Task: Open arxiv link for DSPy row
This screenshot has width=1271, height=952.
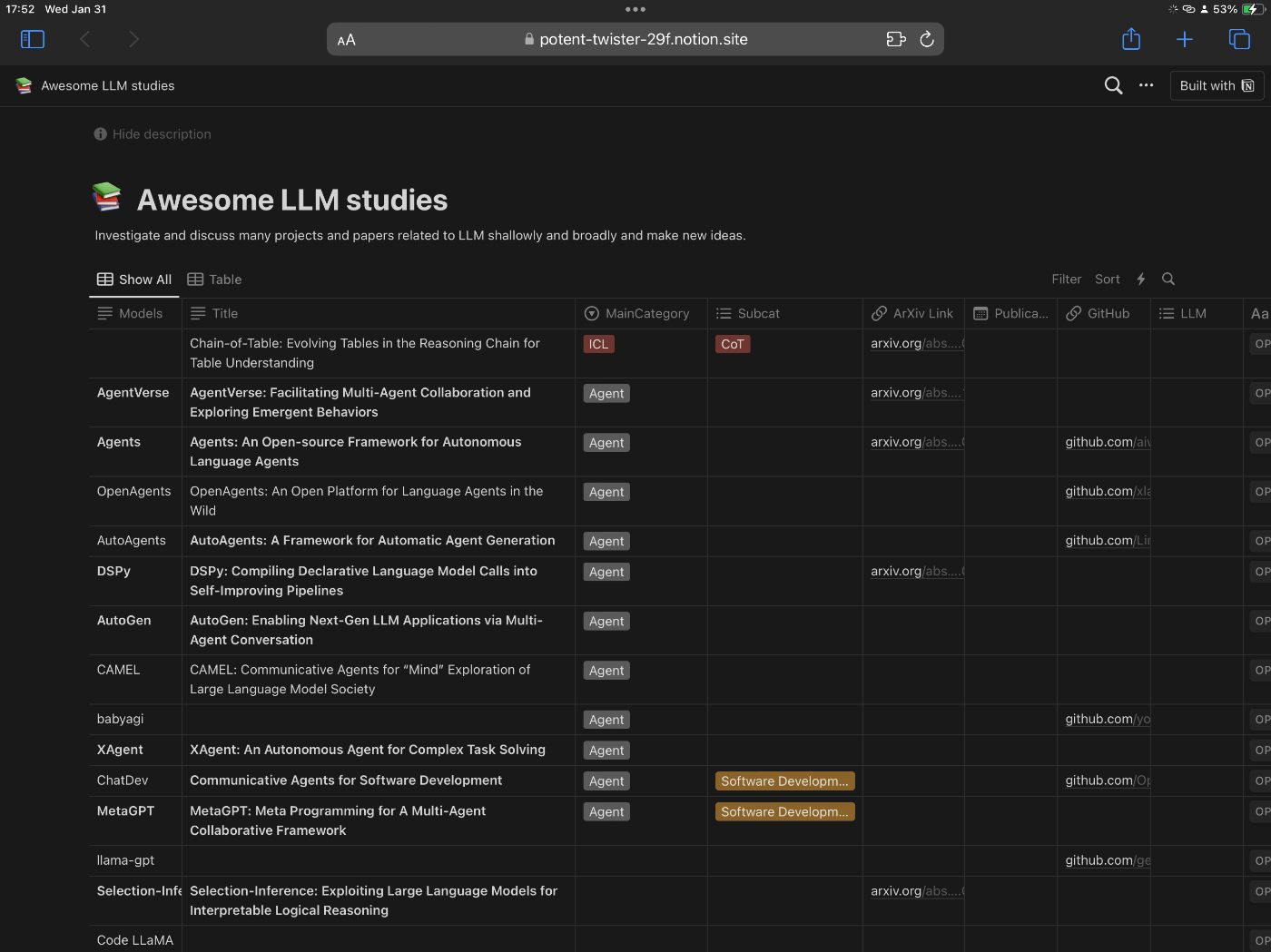Action: (916, 571)
